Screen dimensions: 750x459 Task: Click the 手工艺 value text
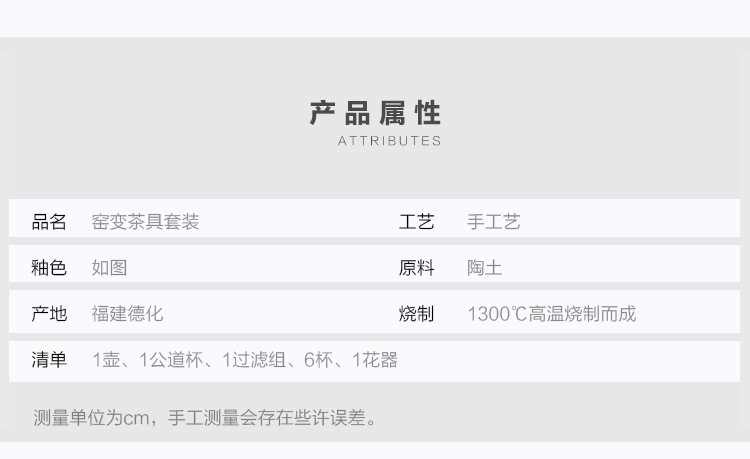(x=493, y=222)
